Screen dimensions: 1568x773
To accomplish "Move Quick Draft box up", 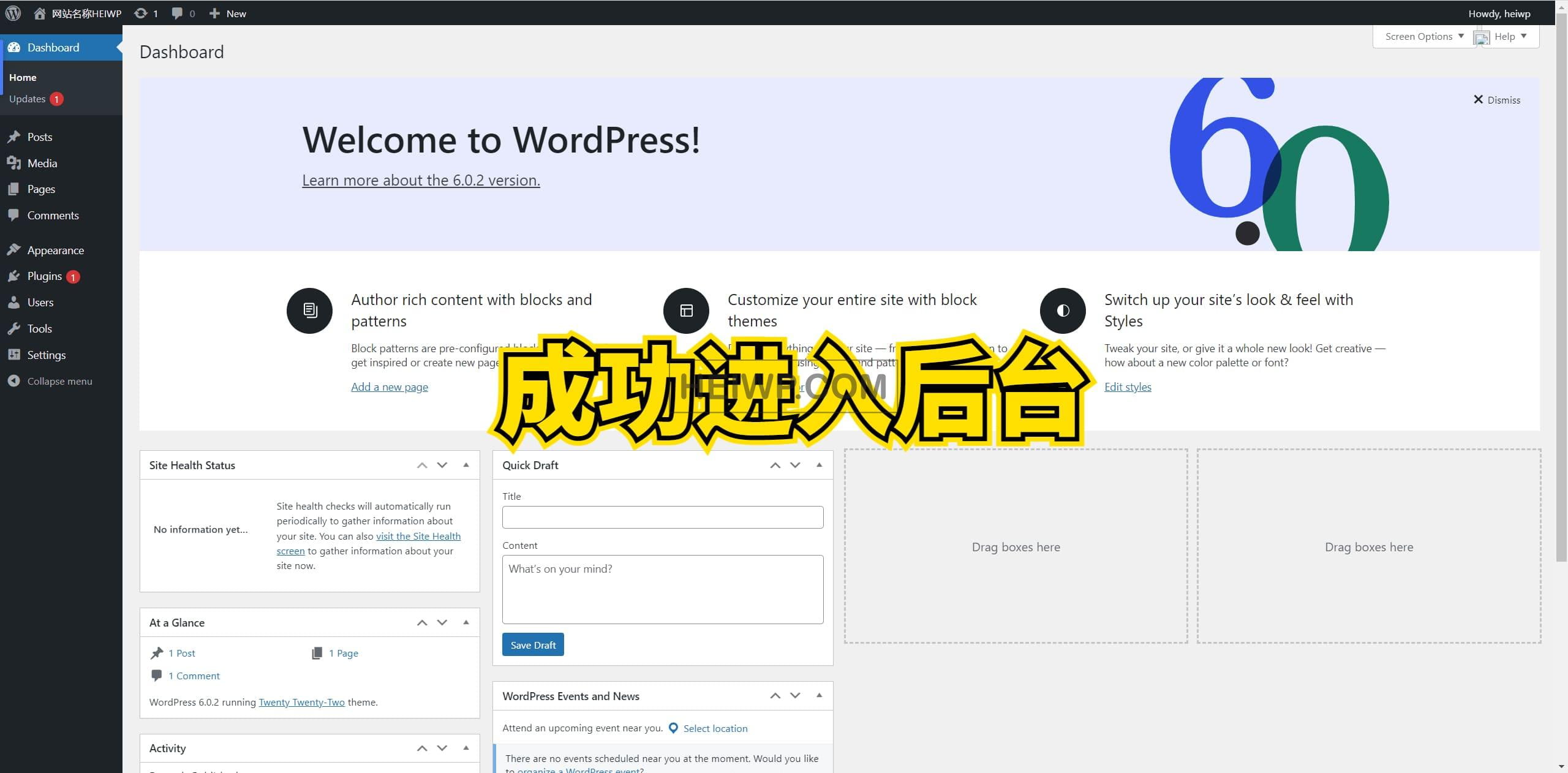I will (x=775, y=465).
